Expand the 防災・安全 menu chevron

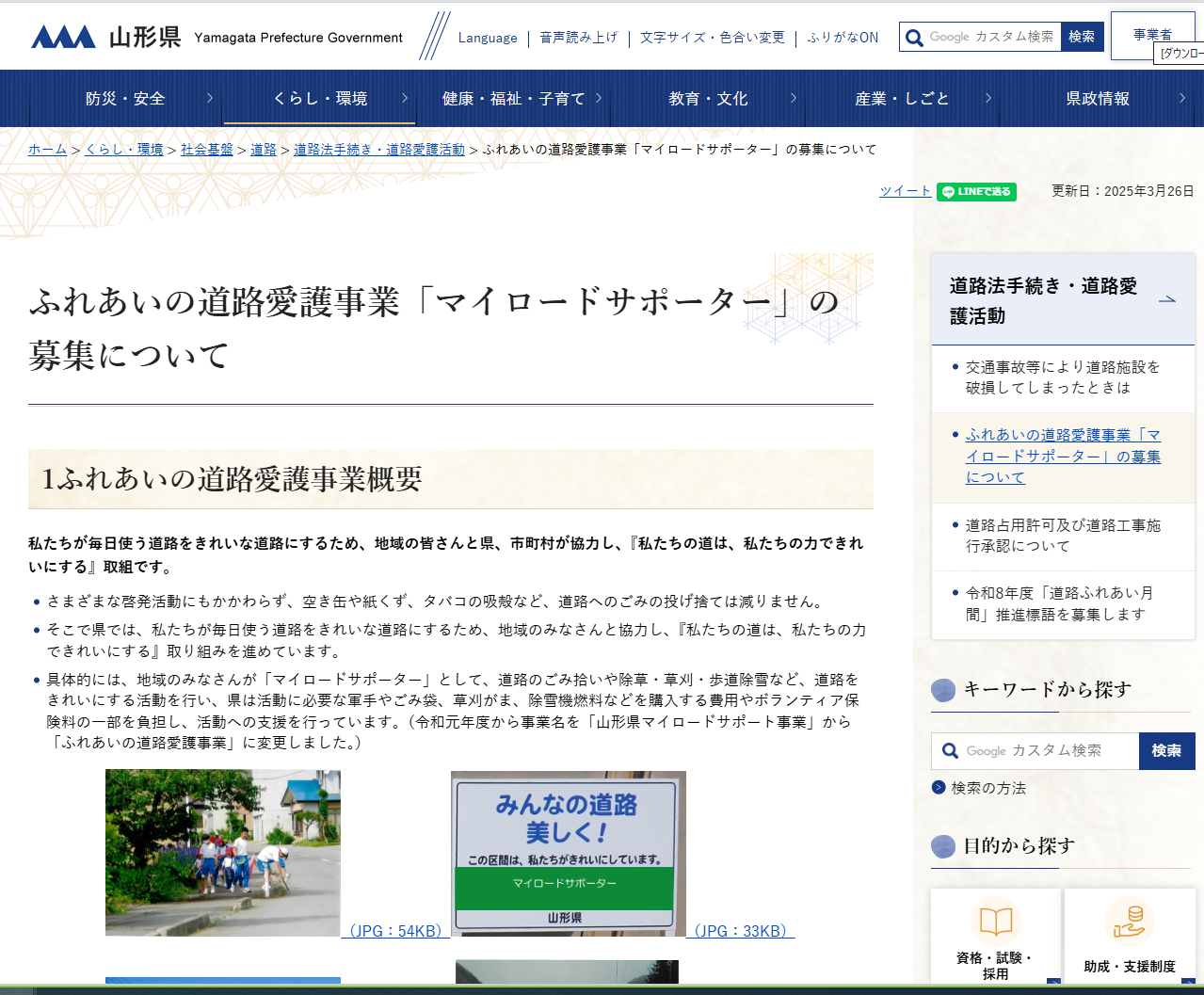[x=209, y=98]
